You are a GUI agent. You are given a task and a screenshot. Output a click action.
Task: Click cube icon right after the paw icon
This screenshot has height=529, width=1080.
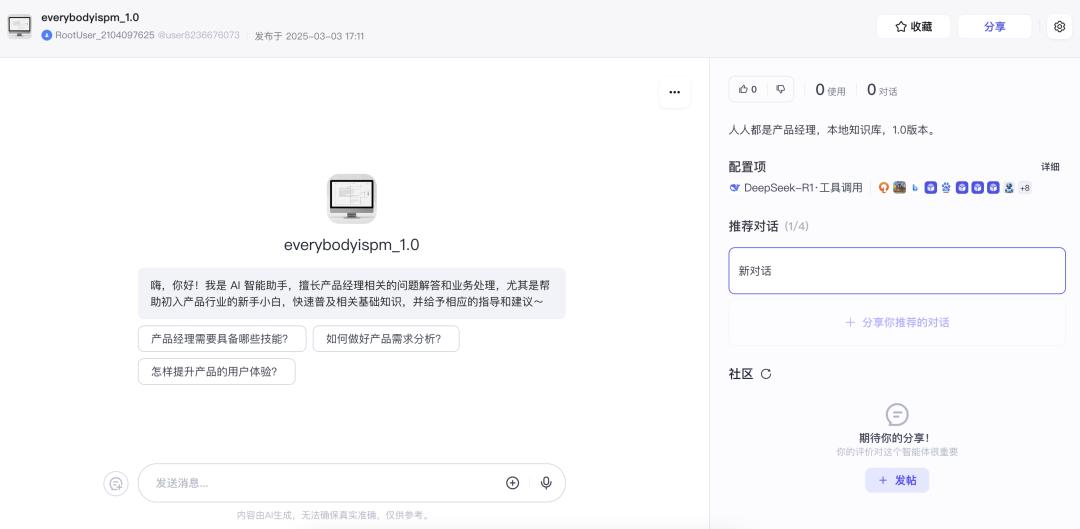point(962,187)
